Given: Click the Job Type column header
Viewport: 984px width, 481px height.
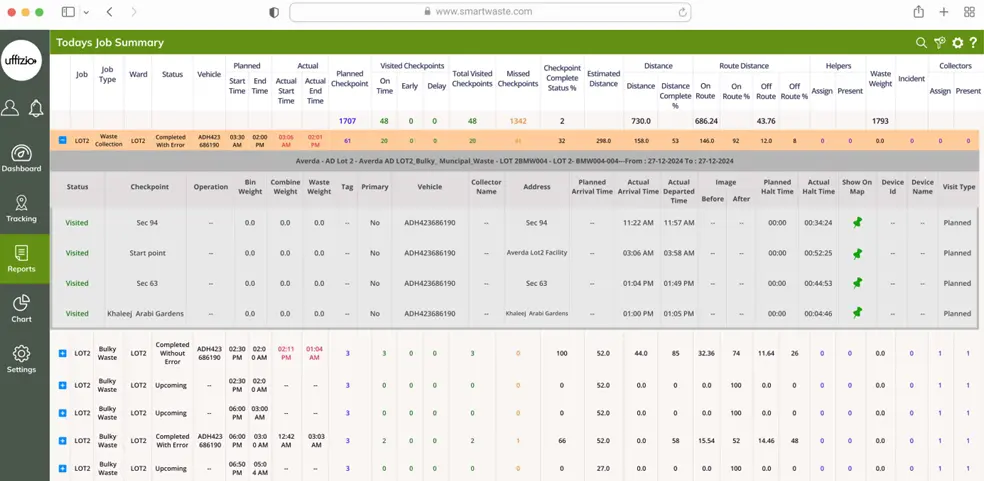Looking at the screenshot, I should [107, 75].
